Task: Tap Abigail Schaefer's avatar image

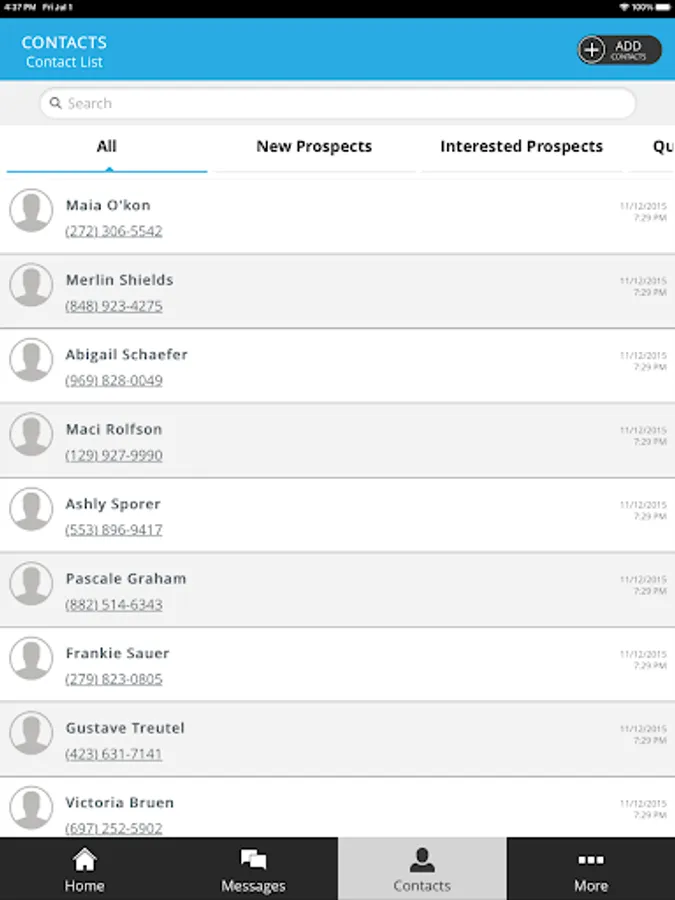Action: tap(31, 360)
